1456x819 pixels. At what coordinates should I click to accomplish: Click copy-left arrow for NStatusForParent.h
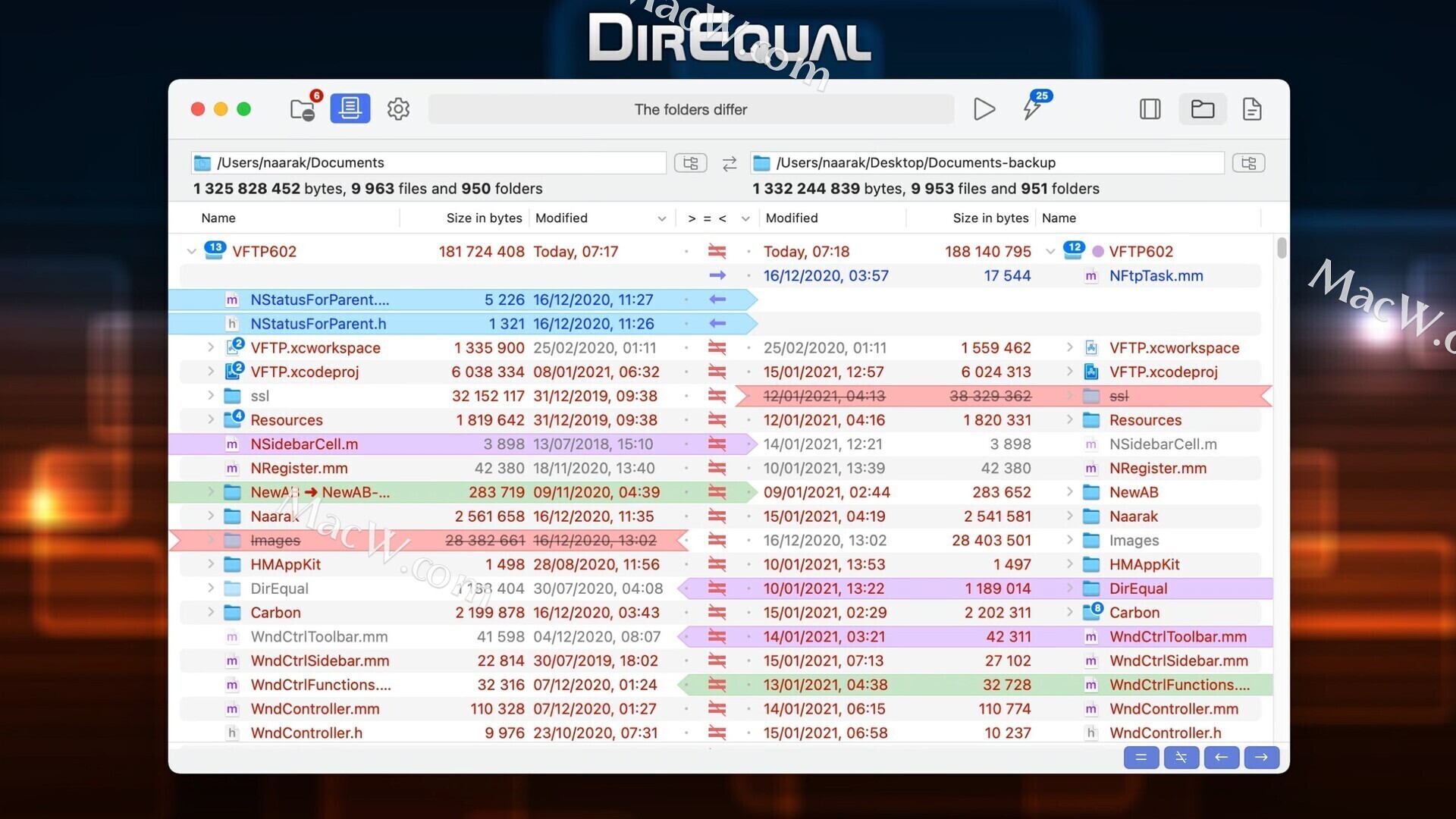pyautogui.click(x=717, y=324)
